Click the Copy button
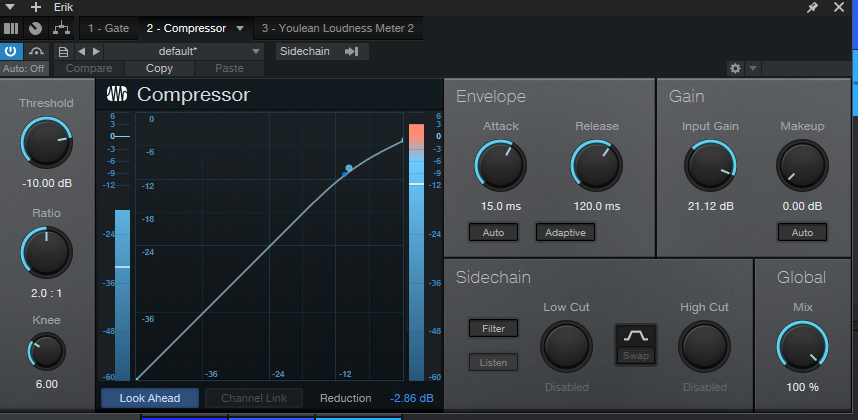 (159, 68)
